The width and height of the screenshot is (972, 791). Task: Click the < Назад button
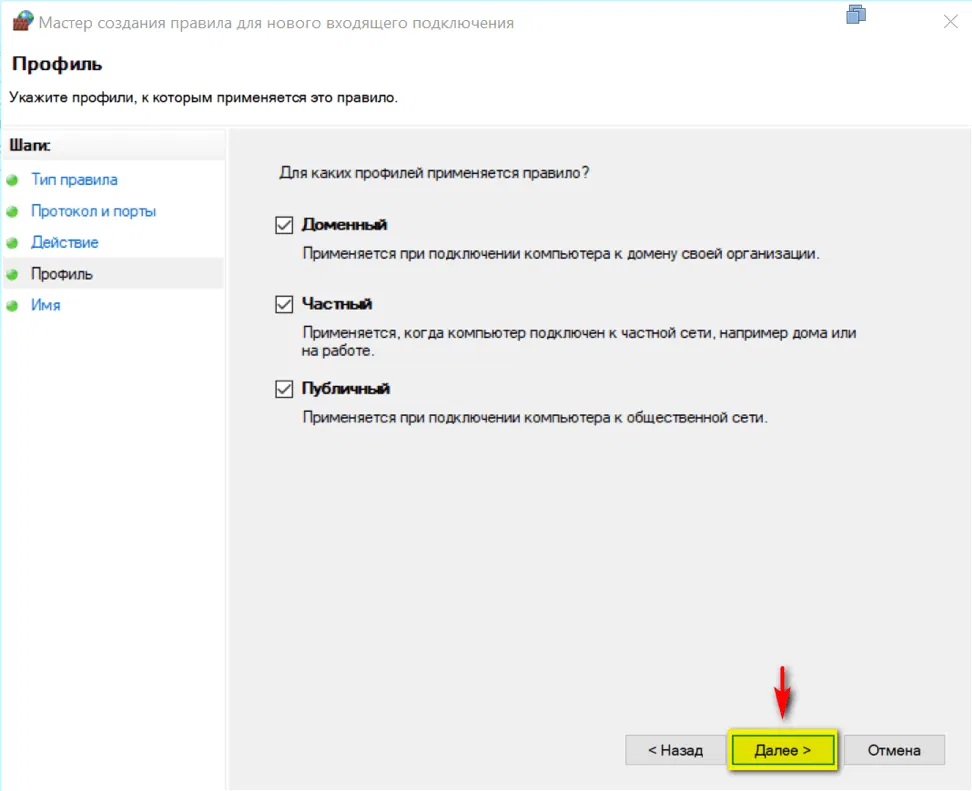pos(674,750)
